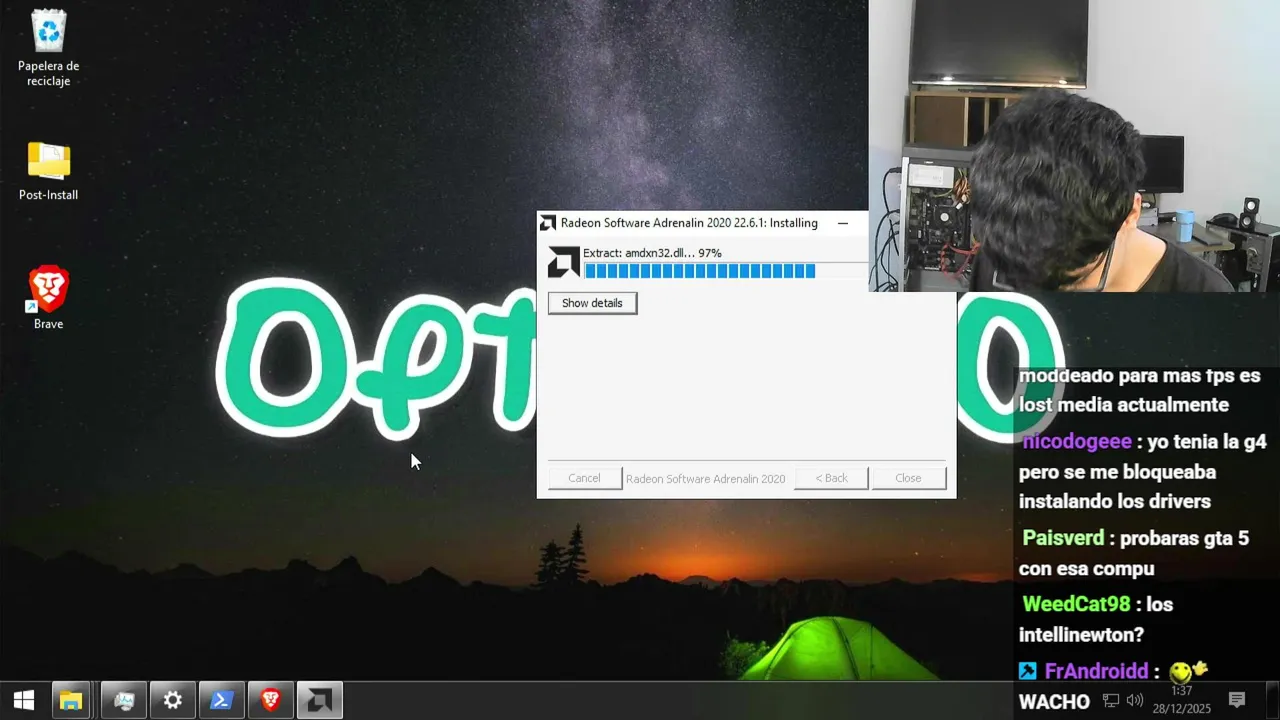Click the Close button at installer bottom

click(908, 478)
